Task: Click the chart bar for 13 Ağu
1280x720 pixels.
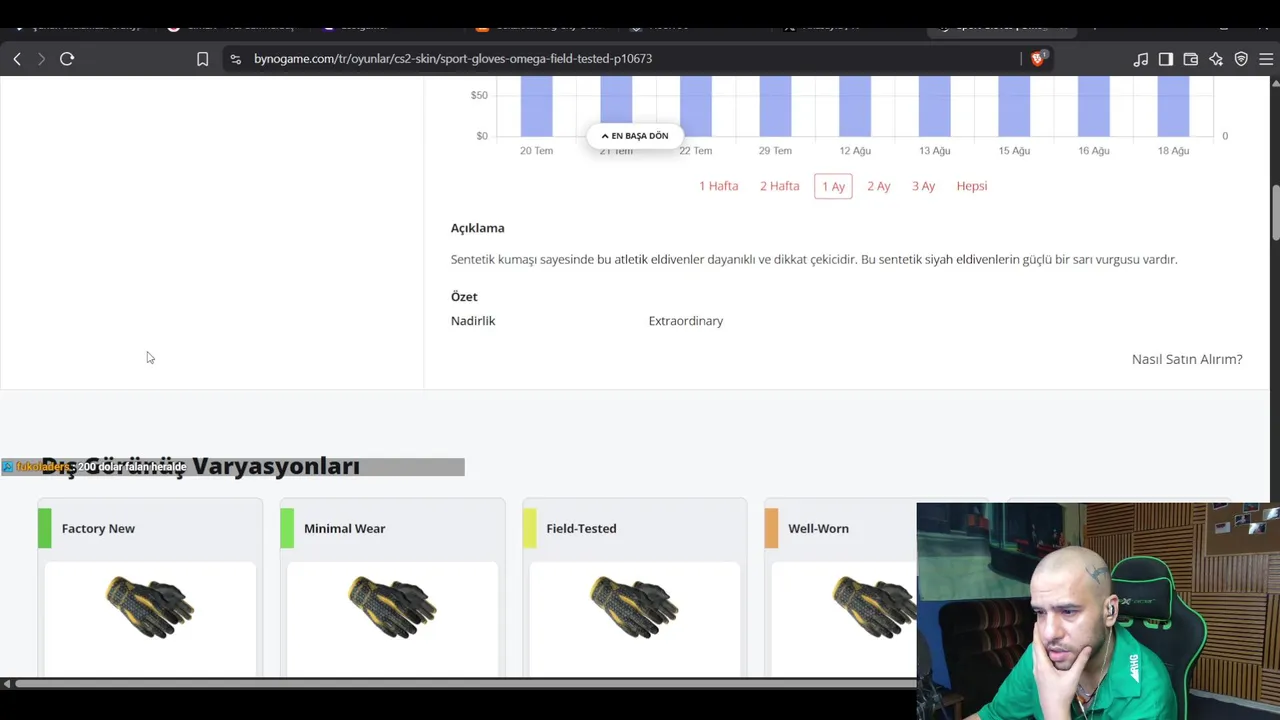Action: click(x=934, y=106)
